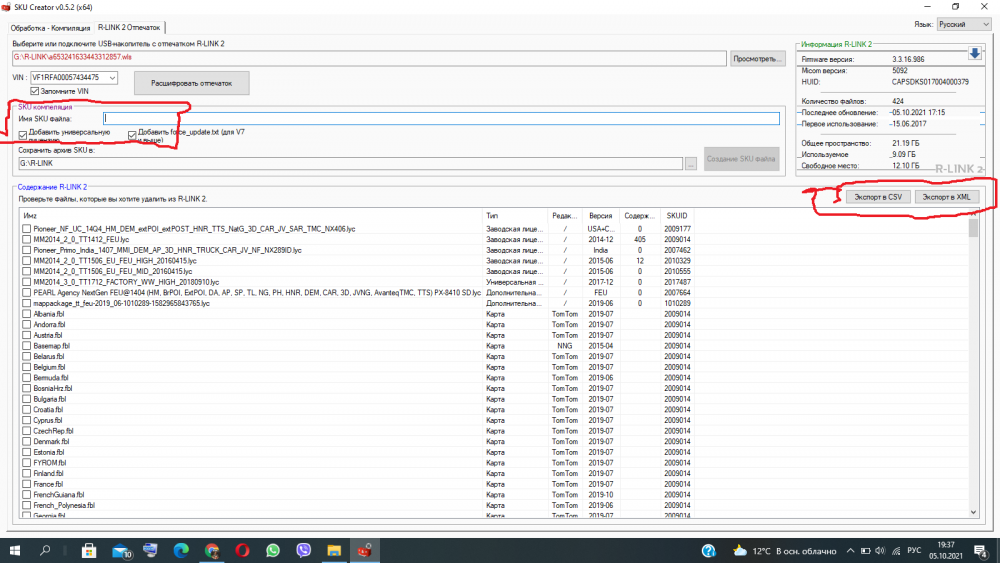Check the French_Polynesia.fbl checkbox

26,505
